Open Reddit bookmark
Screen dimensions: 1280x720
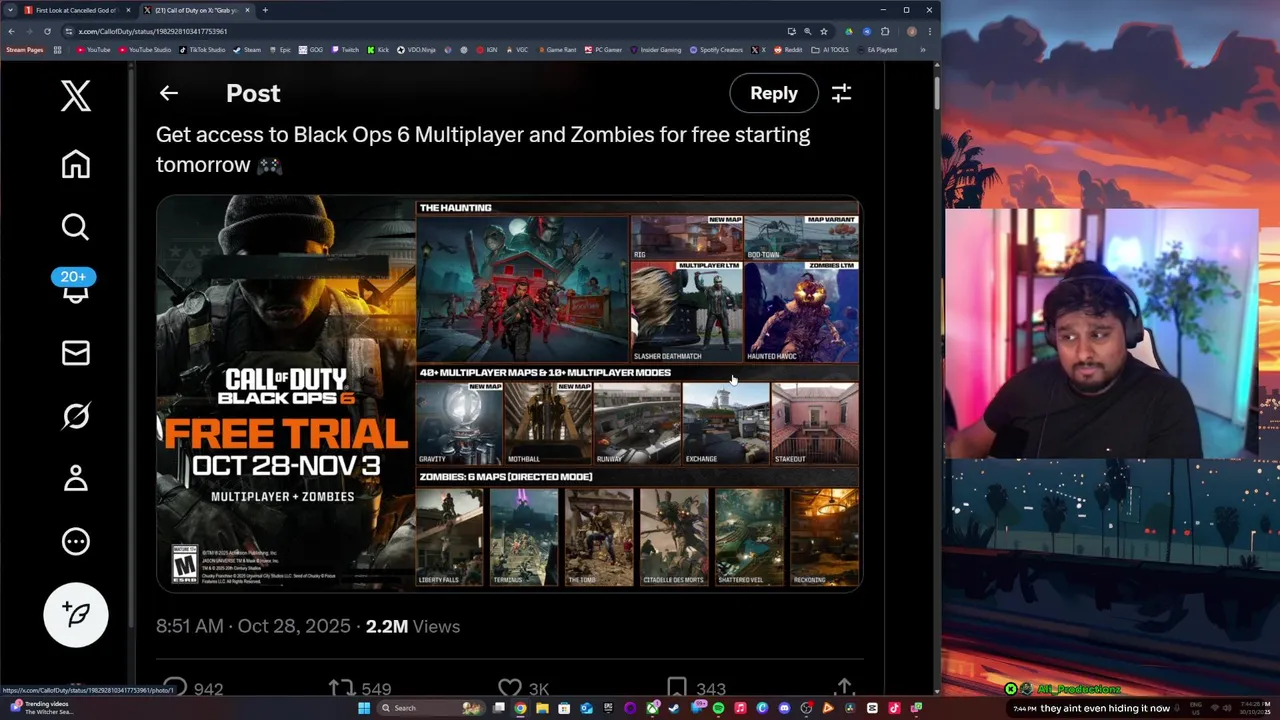(788, 50)
